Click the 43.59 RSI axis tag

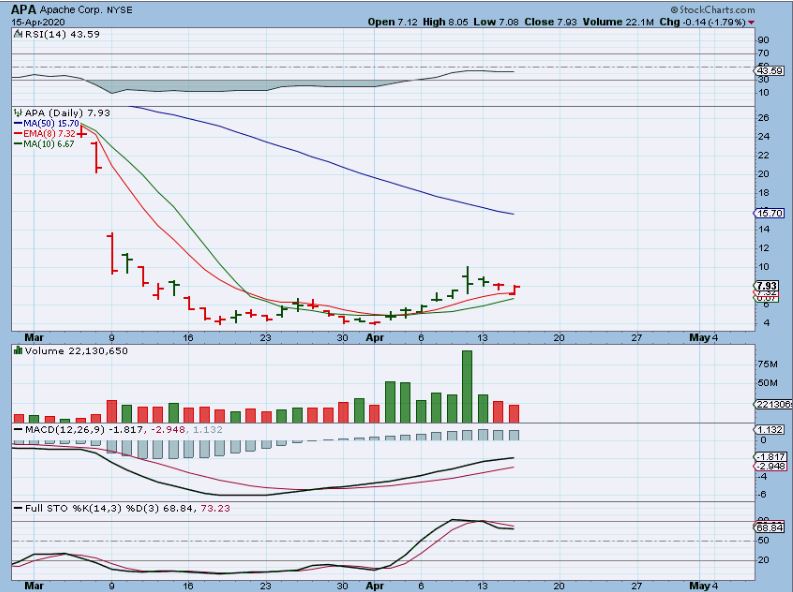[x=770, y=71]
